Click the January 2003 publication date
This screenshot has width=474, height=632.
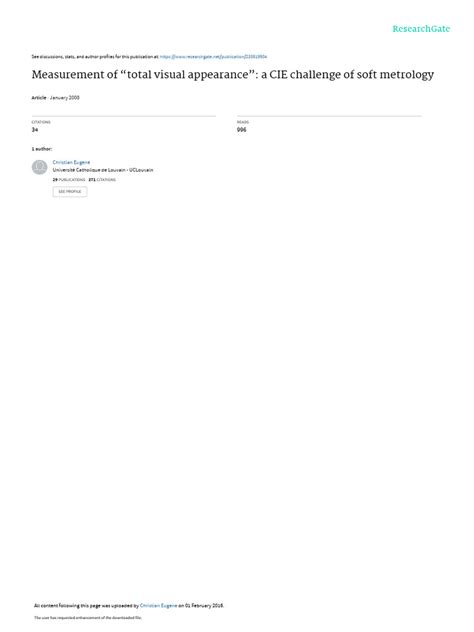[x=64, y=98]
